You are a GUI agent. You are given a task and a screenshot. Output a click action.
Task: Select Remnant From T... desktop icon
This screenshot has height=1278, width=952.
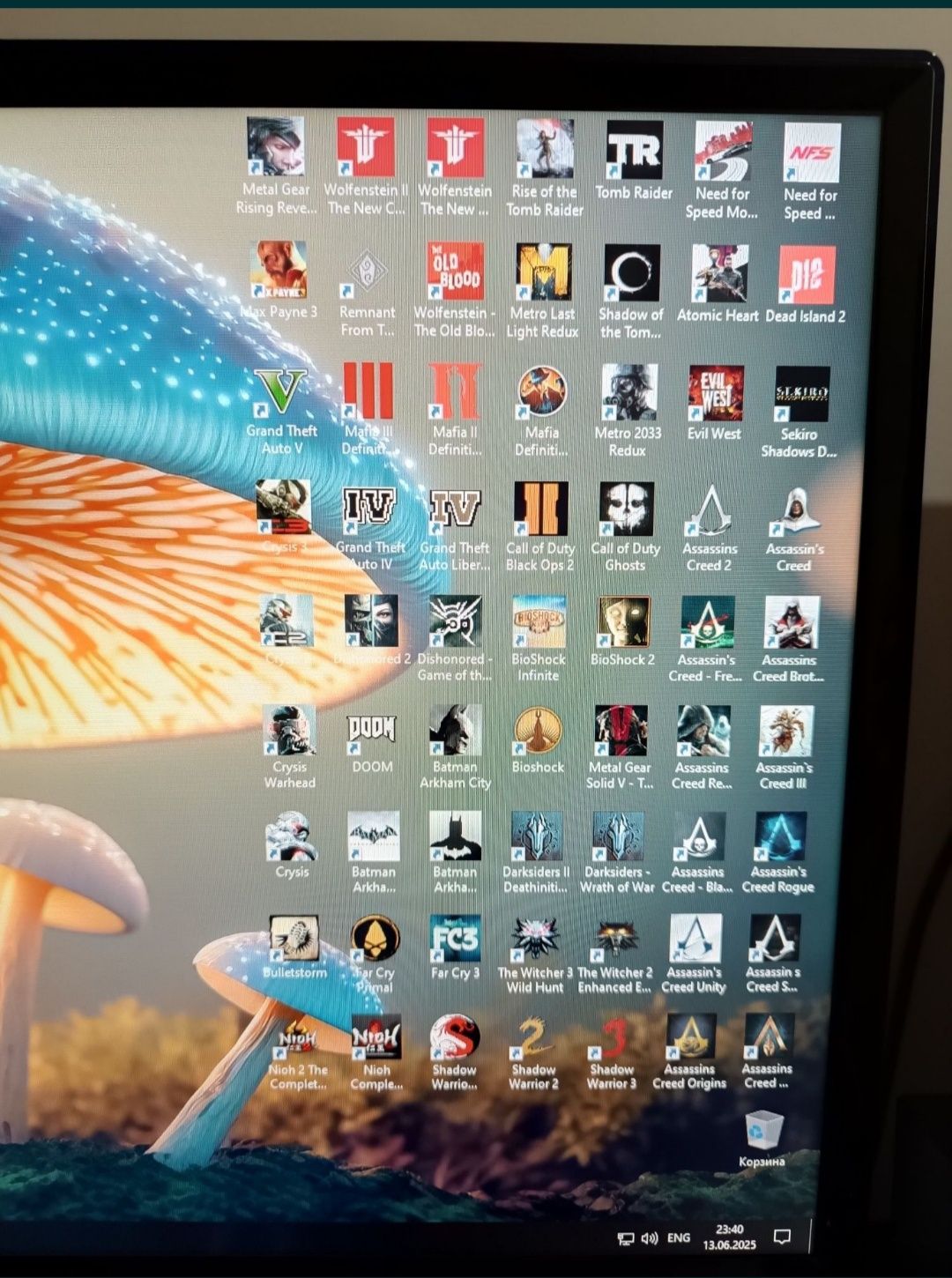[x=367, y=271]
